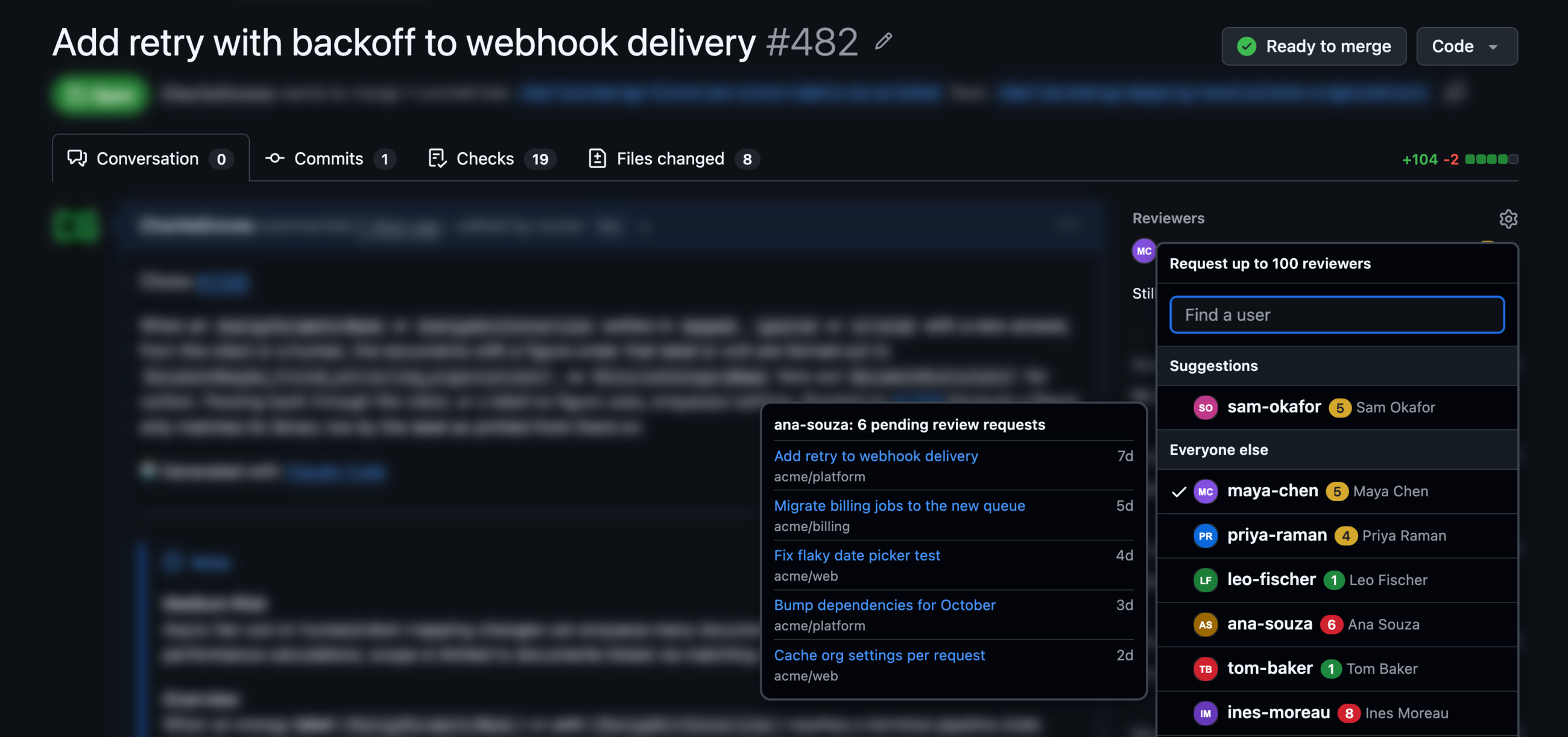Click the Ready to merge button
The image size is (1568, 737).
(1313, 46)
